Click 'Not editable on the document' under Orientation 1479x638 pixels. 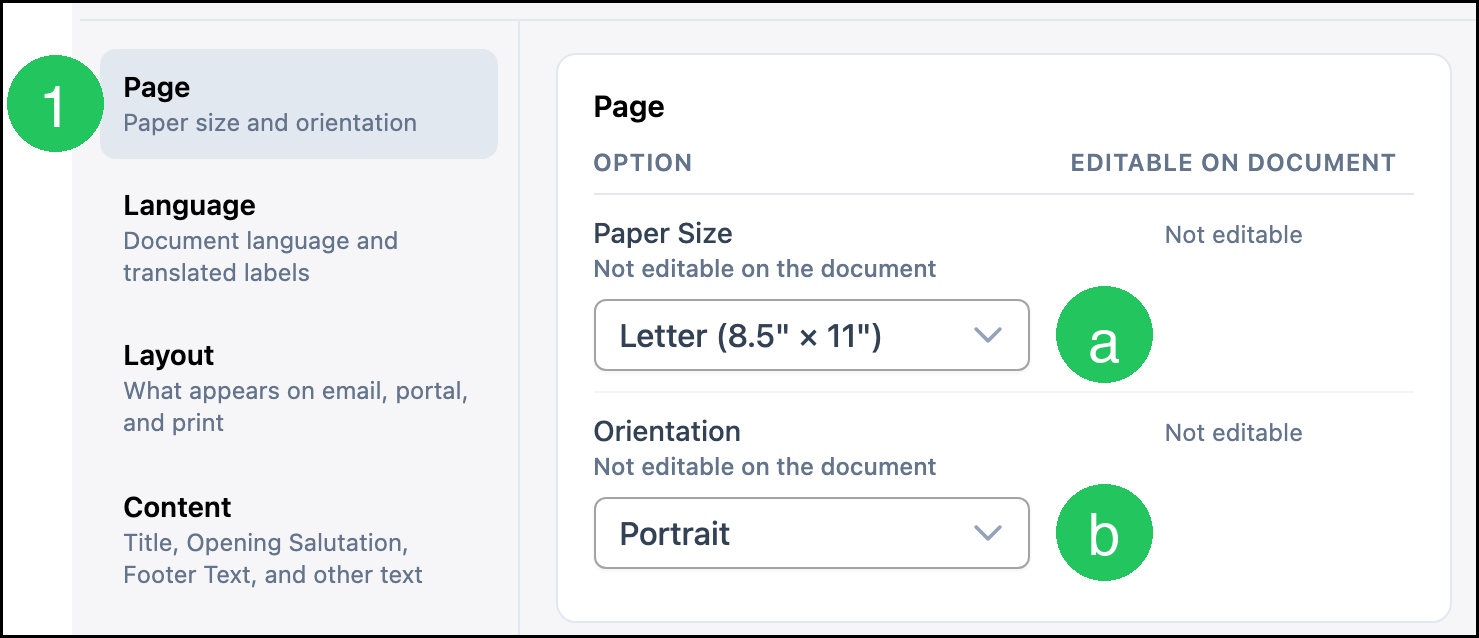(x=765, y=467)
